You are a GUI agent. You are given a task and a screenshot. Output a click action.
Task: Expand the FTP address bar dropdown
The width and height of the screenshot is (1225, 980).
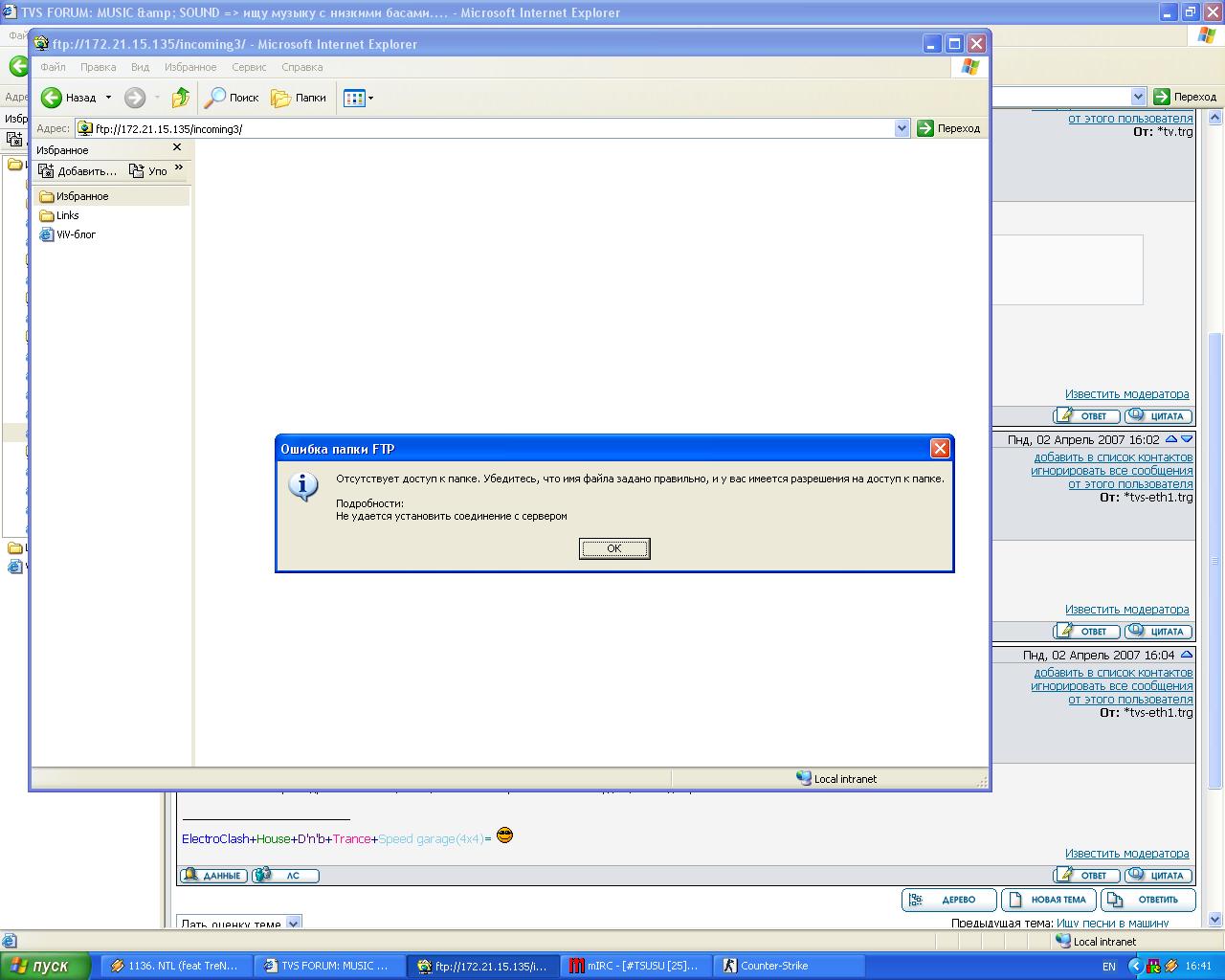coord(902,128)
